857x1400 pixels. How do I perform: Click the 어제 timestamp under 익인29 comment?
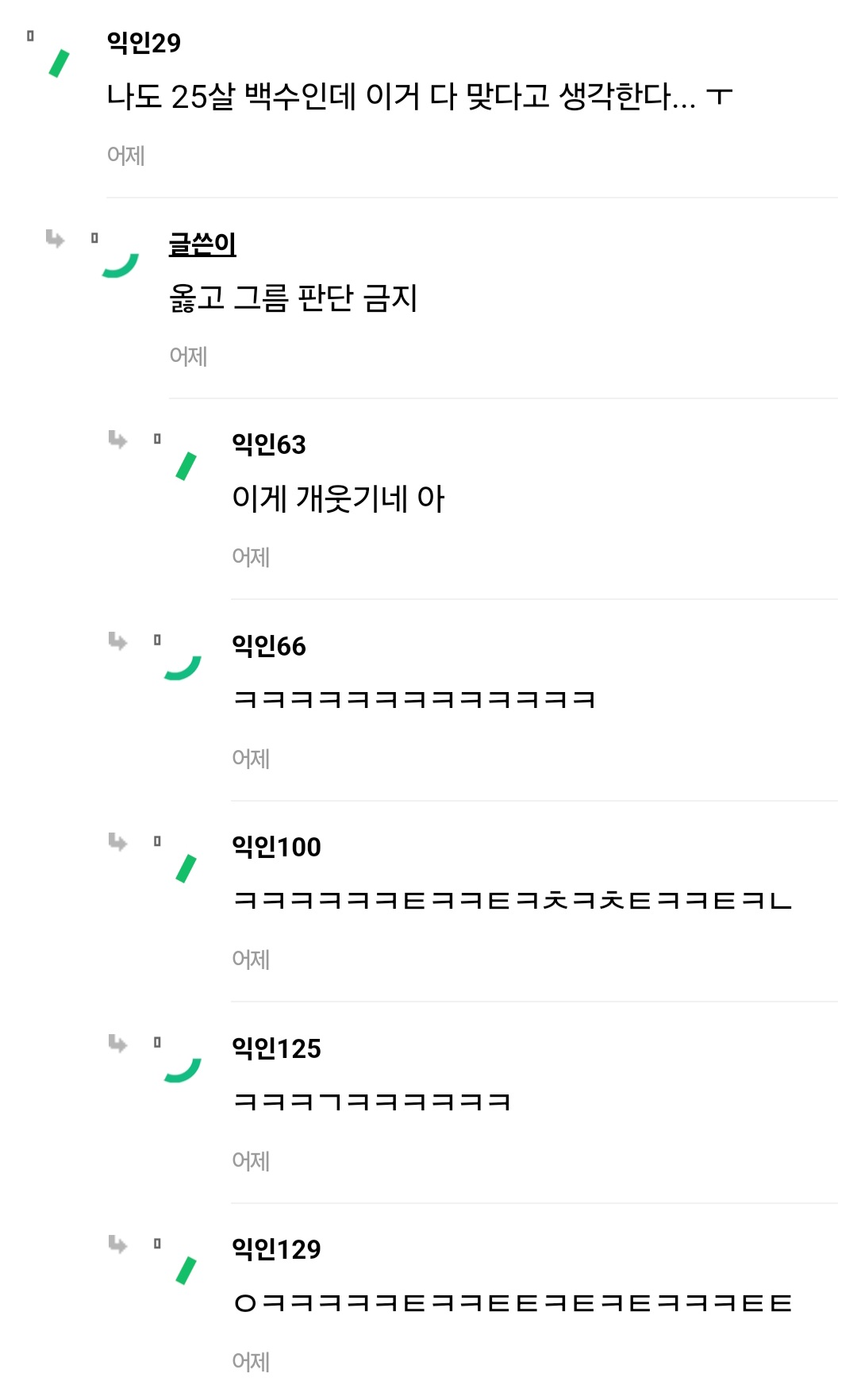125,155
